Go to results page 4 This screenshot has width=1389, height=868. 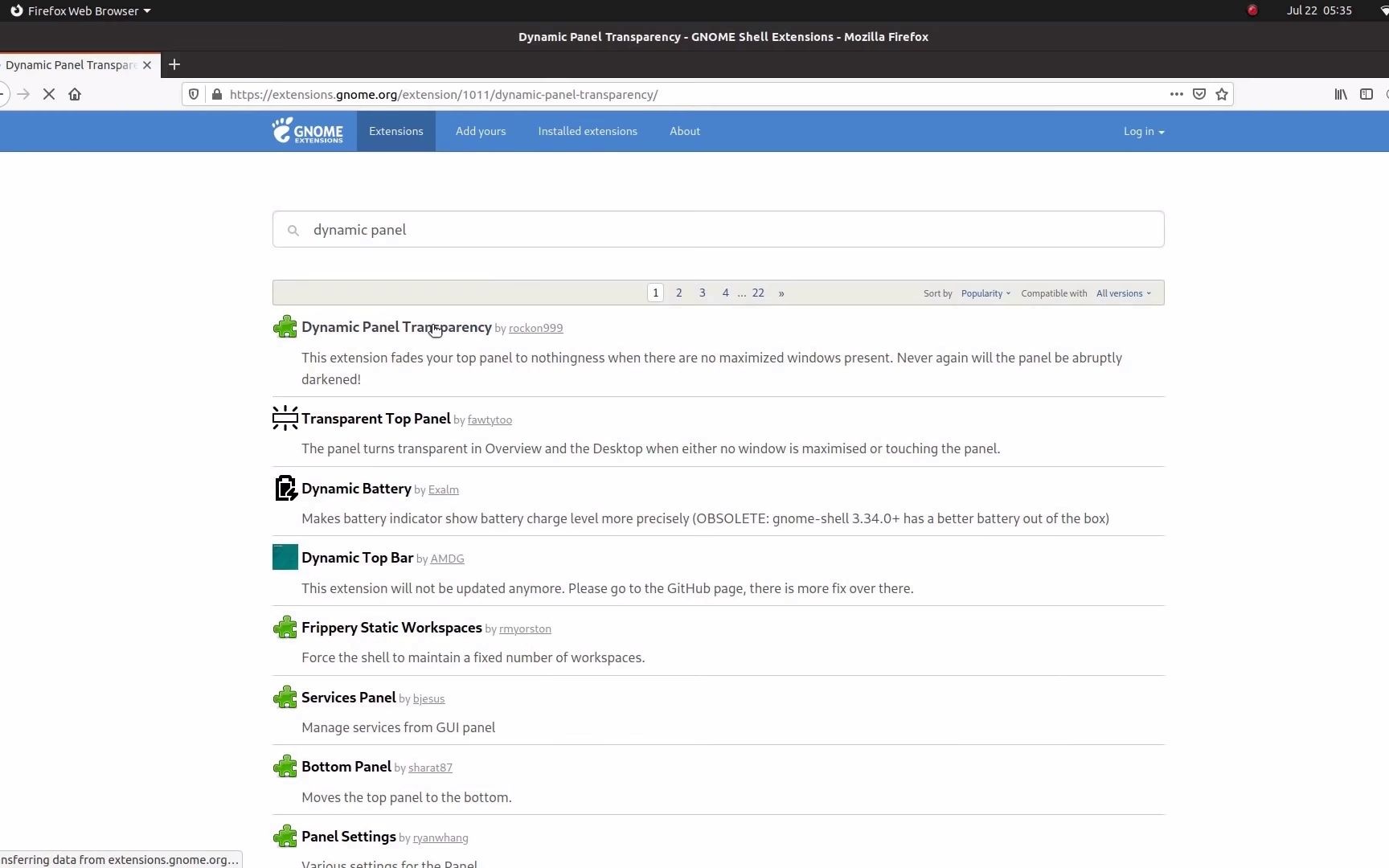pyautogui.click(x=726, y=293)
